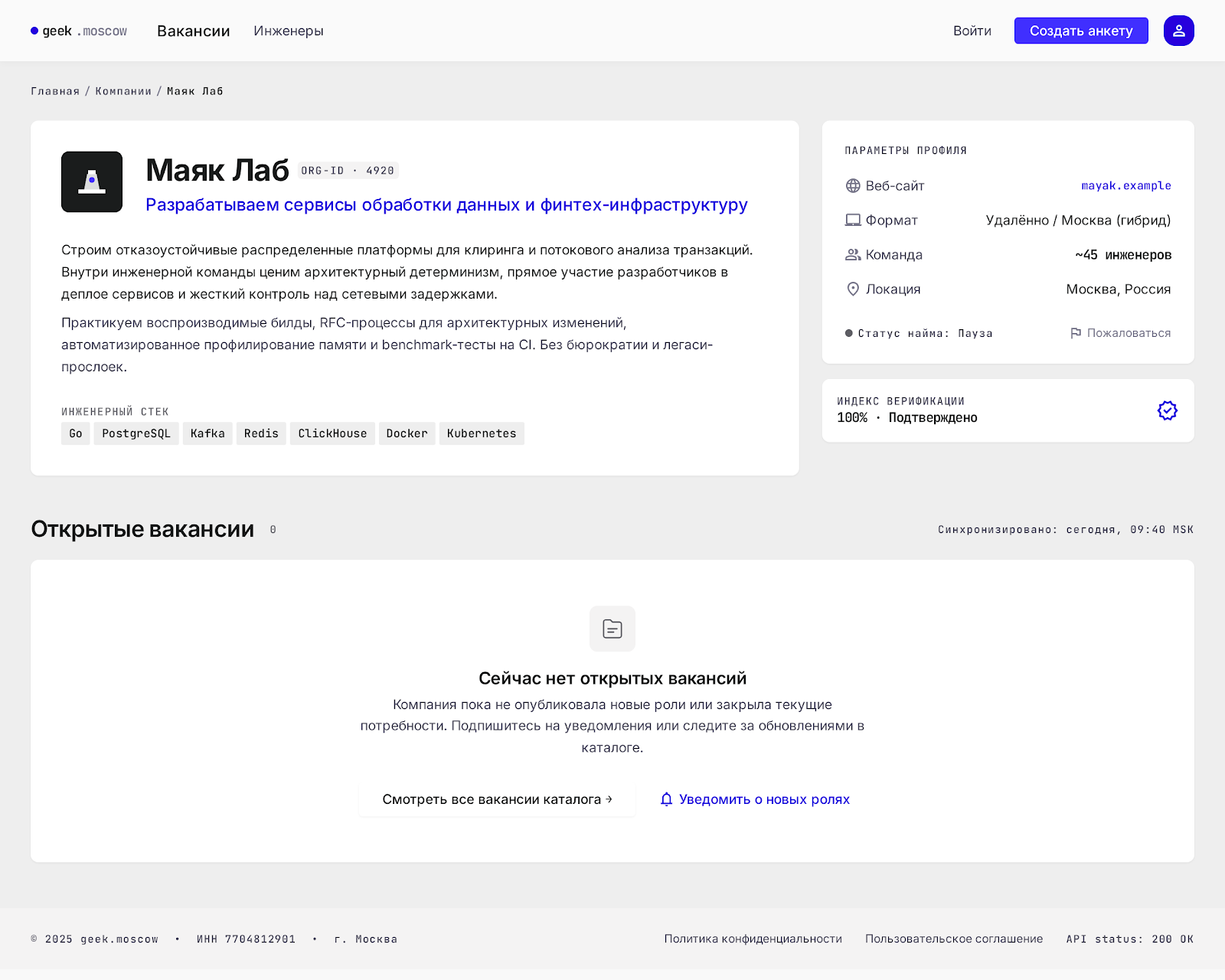Click the open vacancies count 0
The image size is (1225, 980).
273,530
